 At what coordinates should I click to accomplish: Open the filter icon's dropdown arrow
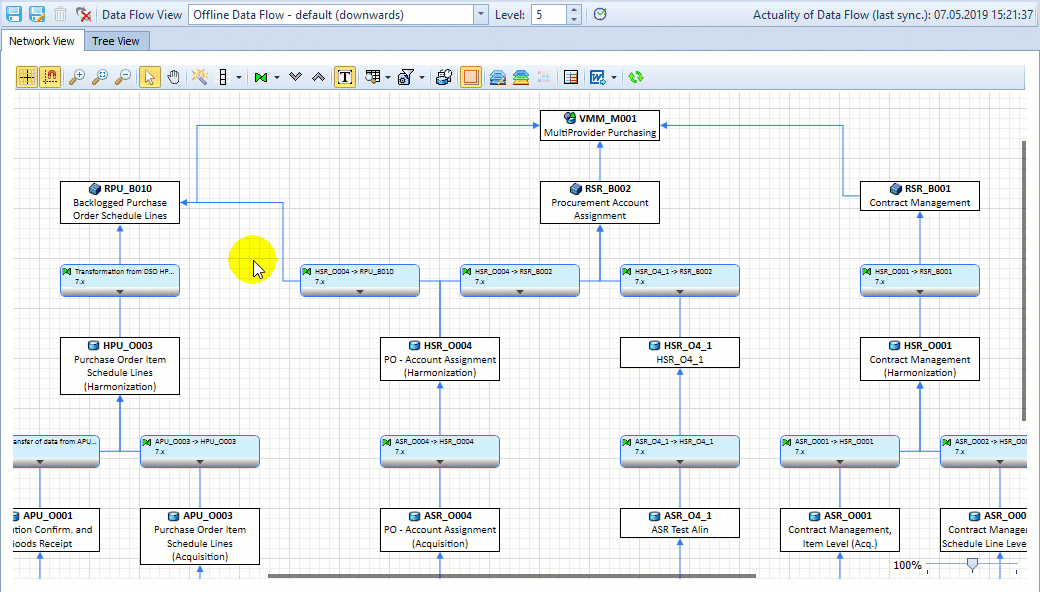click(x=420, y=76)
